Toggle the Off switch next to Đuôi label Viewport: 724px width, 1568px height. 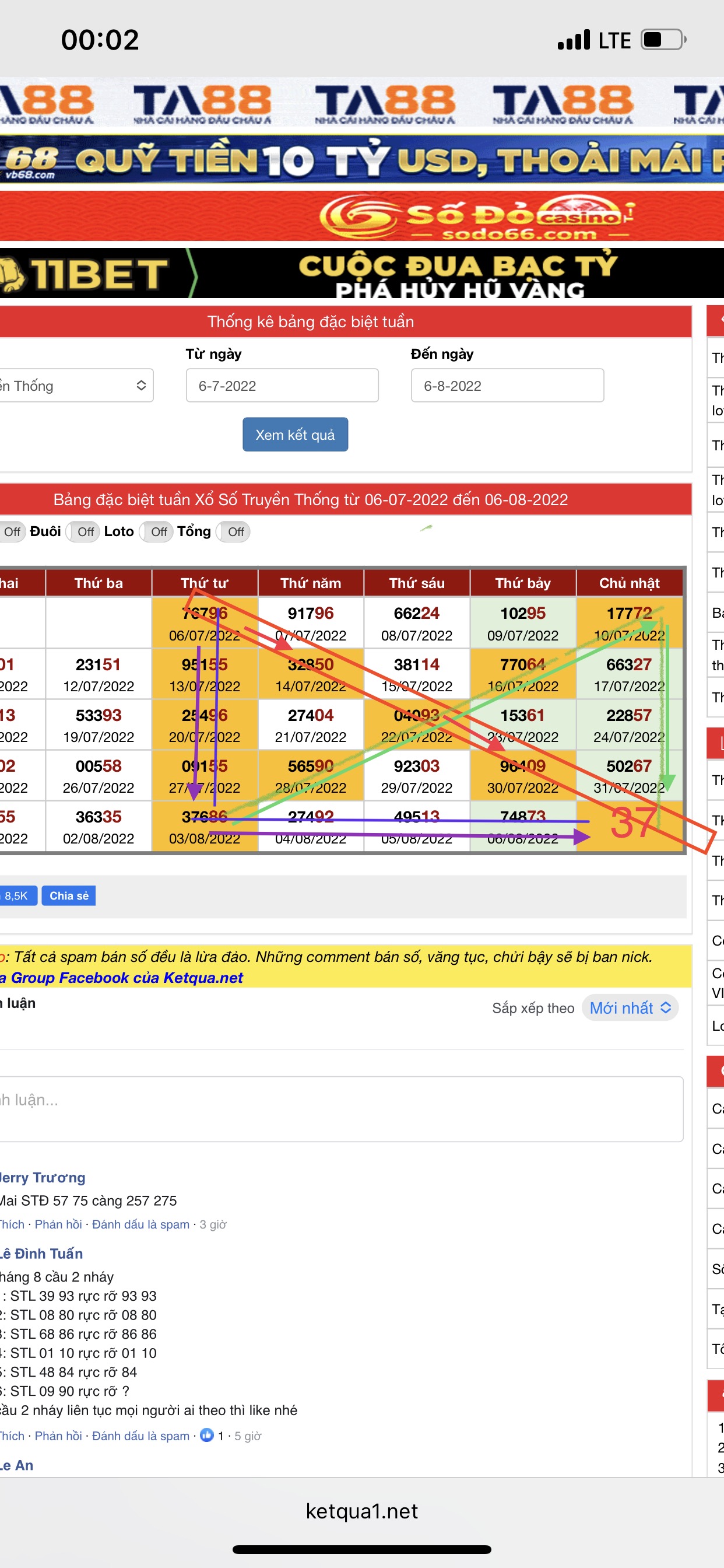83,532
